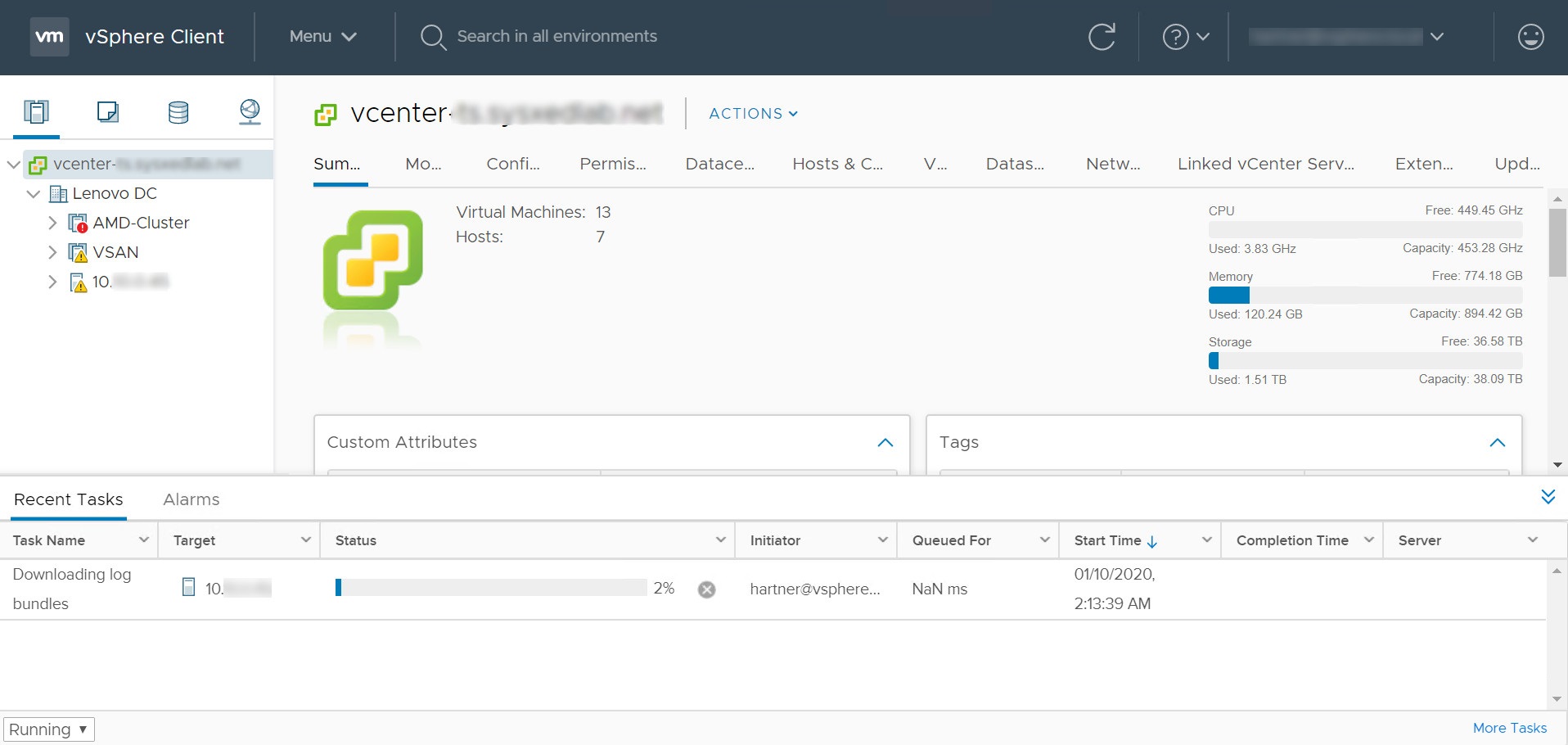Click the large vCenter logo graphic
The image size is (1568, 745).
point(373,260)
